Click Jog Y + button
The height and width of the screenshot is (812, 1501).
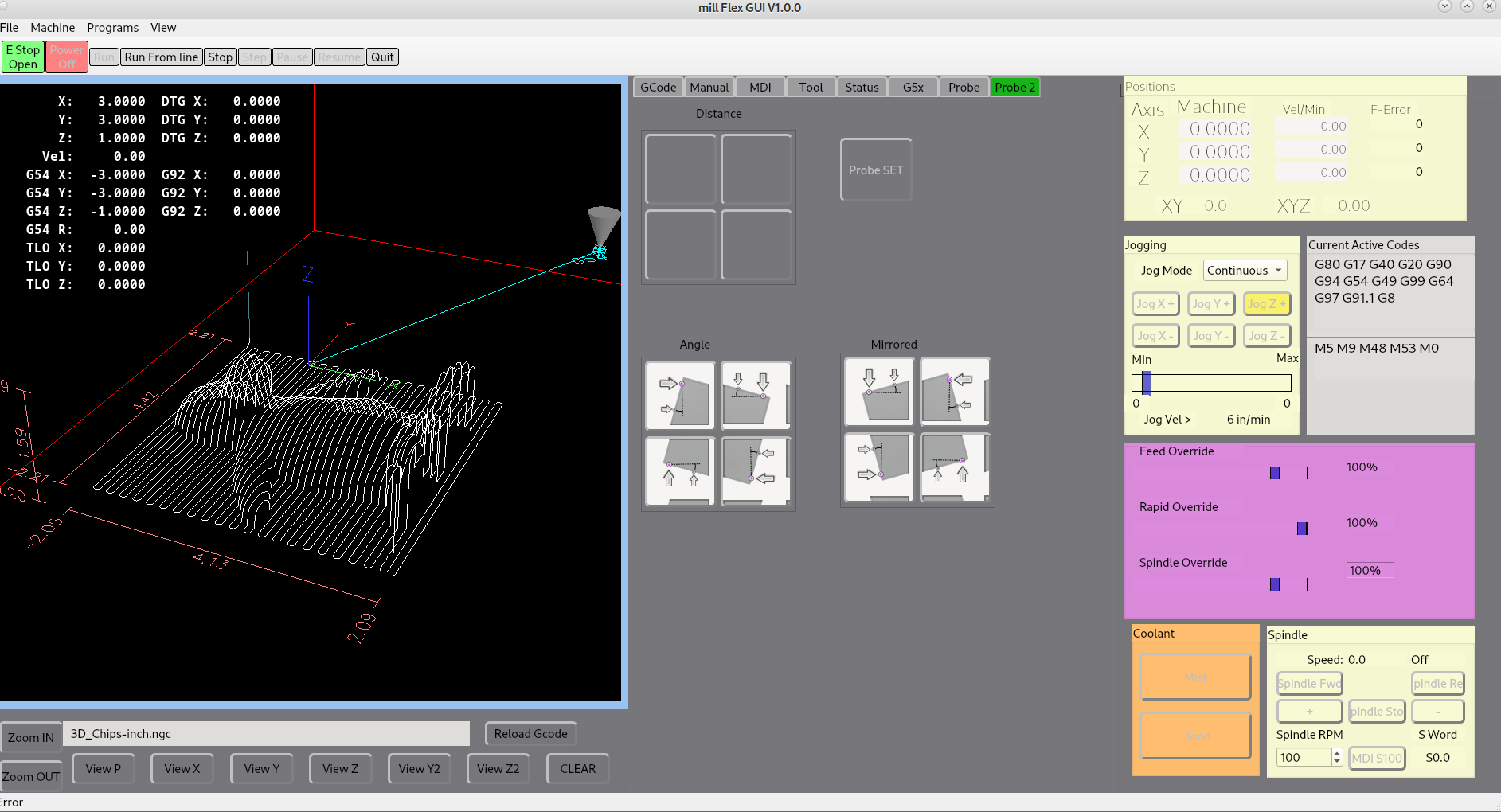(x=1211, y=304)
